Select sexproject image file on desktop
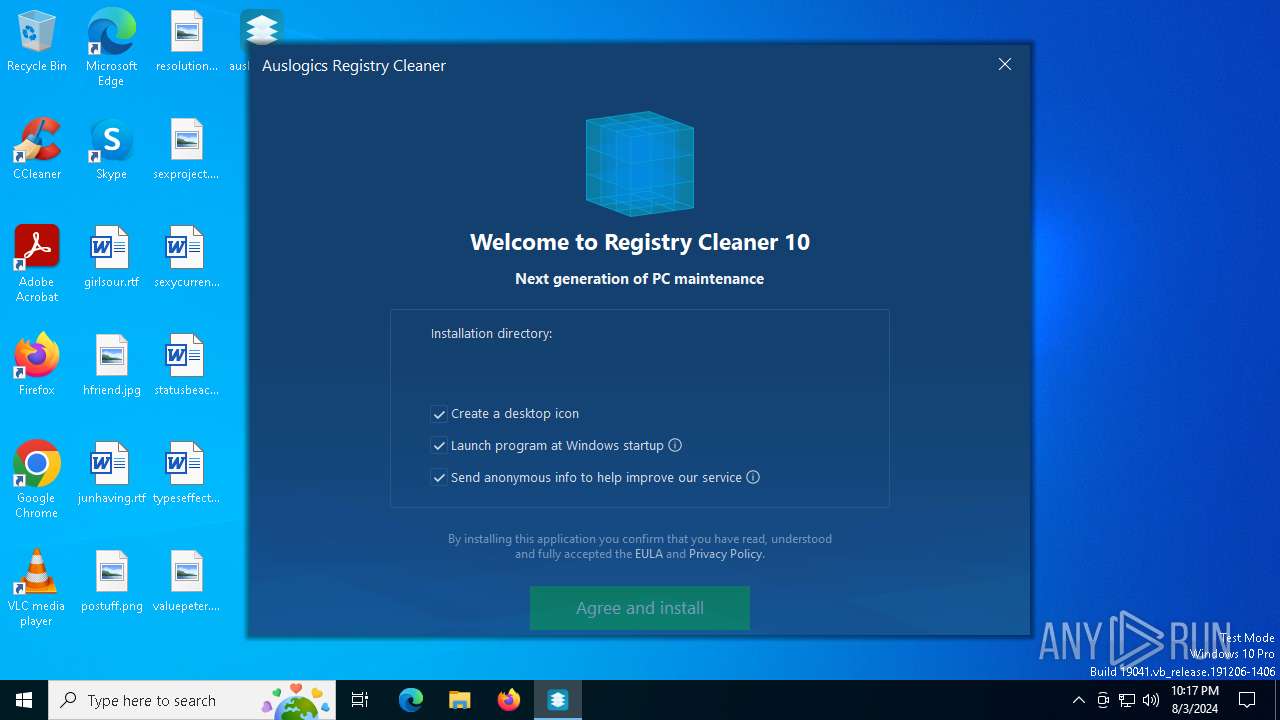The width and height of the screenshot is (1280, 720). (x=186, y=150)
